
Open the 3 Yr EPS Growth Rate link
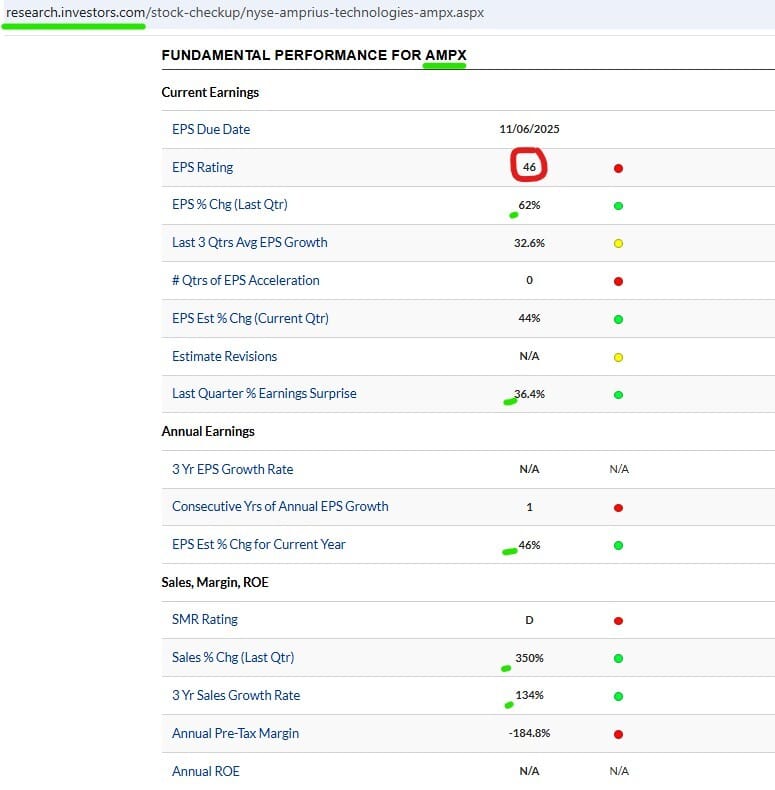tap(232, 470)
